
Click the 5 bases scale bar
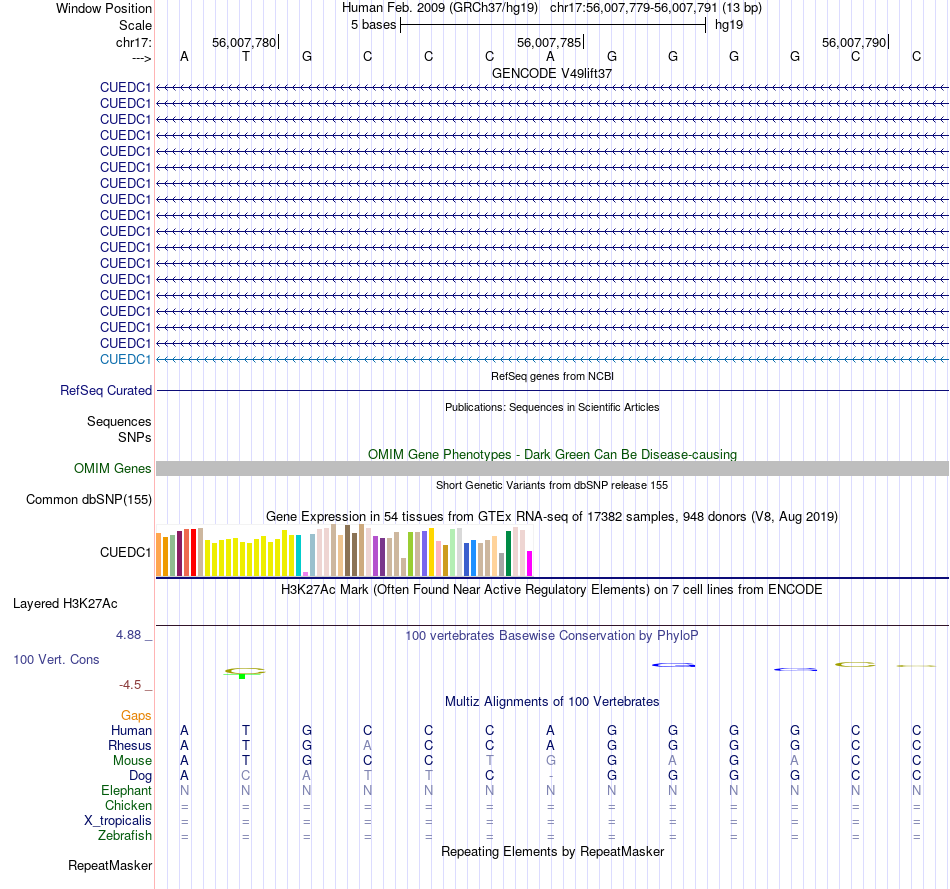coord(553,25)
